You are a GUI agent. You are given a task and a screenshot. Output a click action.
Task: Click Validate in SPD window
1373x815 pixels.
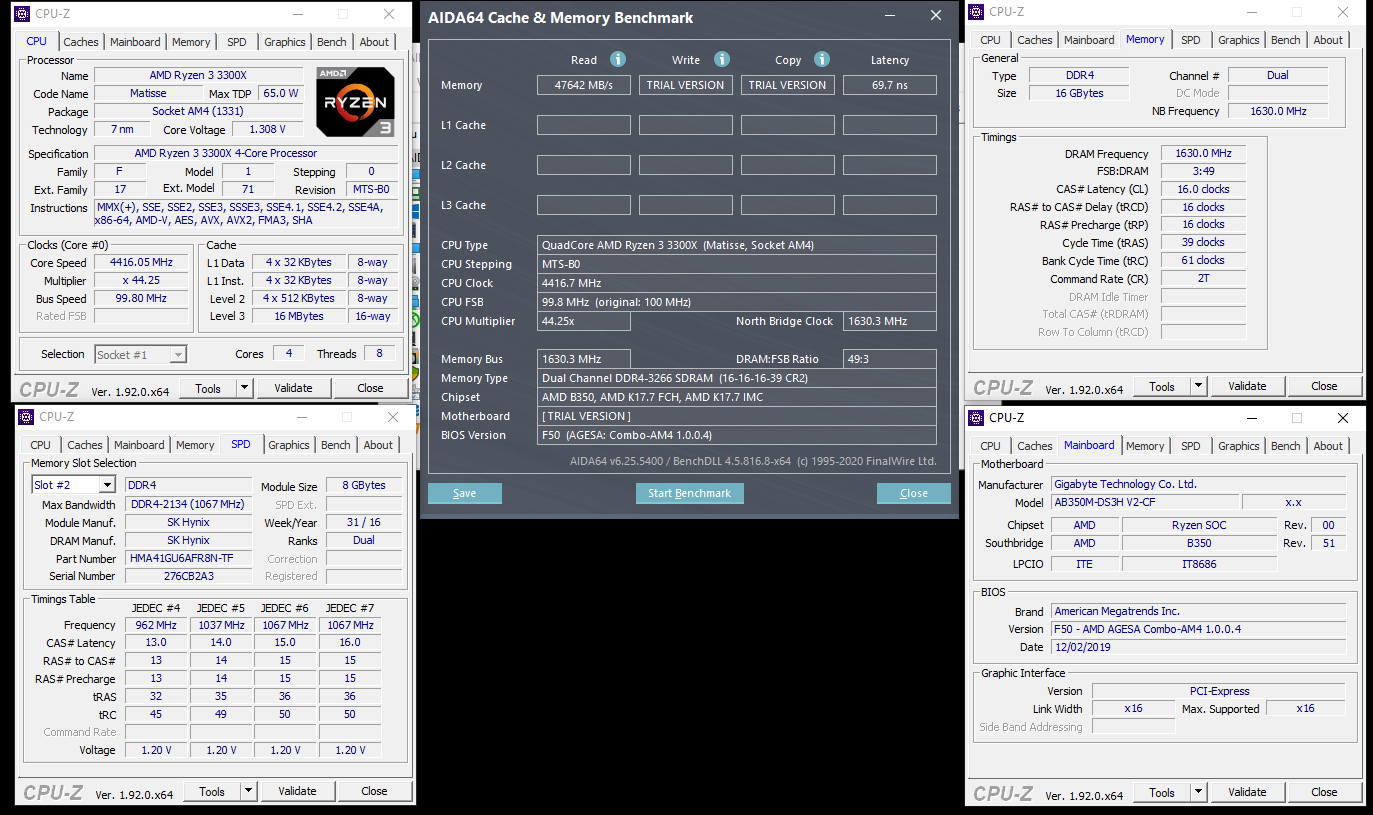click(x=297, y=791)
